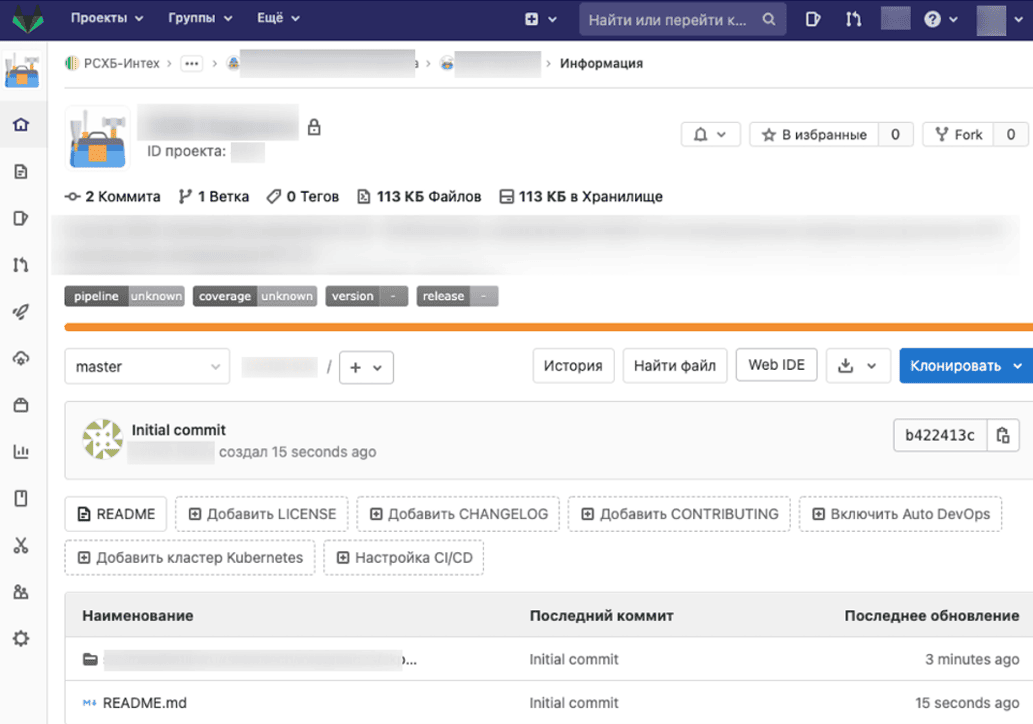Click the История button
The width and height of the screenshot is (1033, 724).
(x=573, y=366)
